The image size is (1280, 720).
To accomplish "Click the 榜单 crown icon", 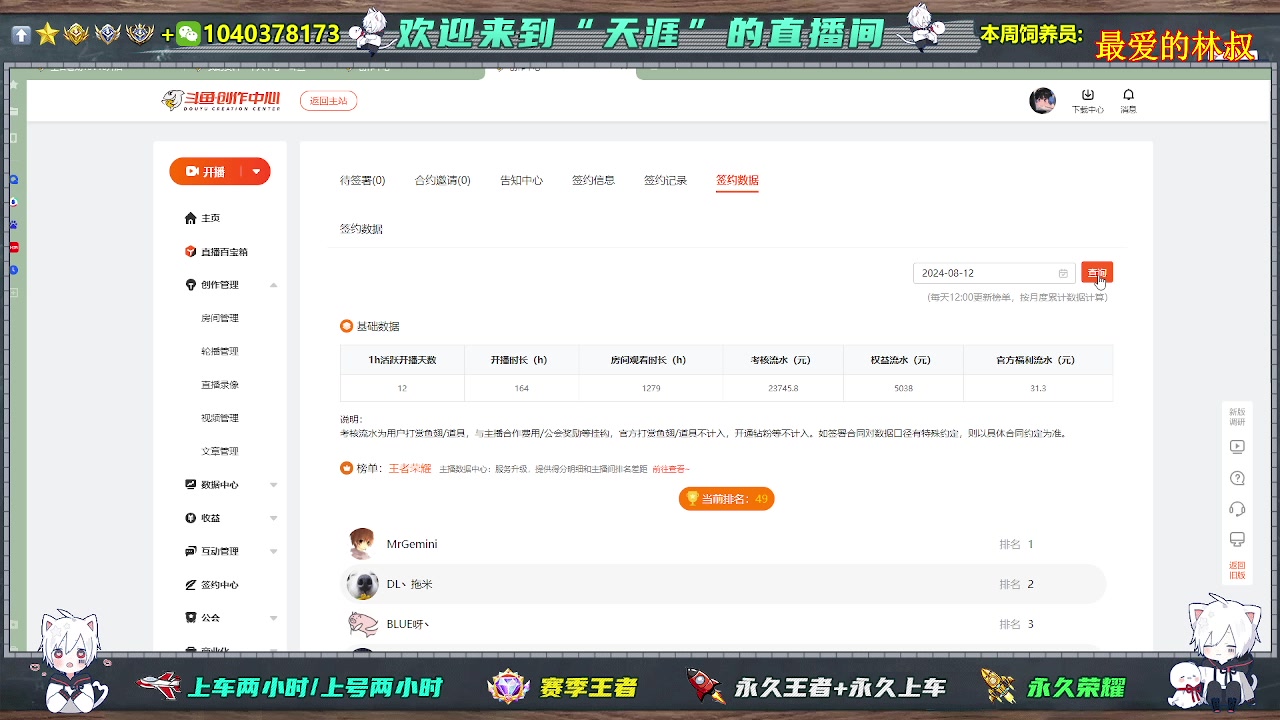I will coord(346,468).
